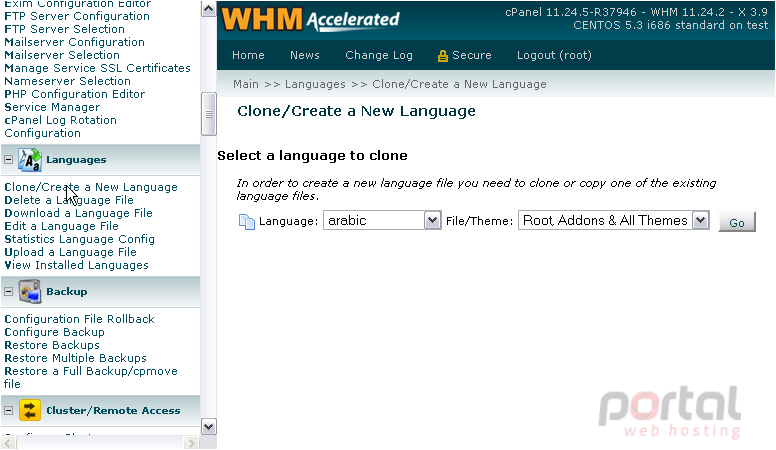Click Clone/Create a New Language breadcrumb
The width and height of the screenshot is (776, 450).
459,84
